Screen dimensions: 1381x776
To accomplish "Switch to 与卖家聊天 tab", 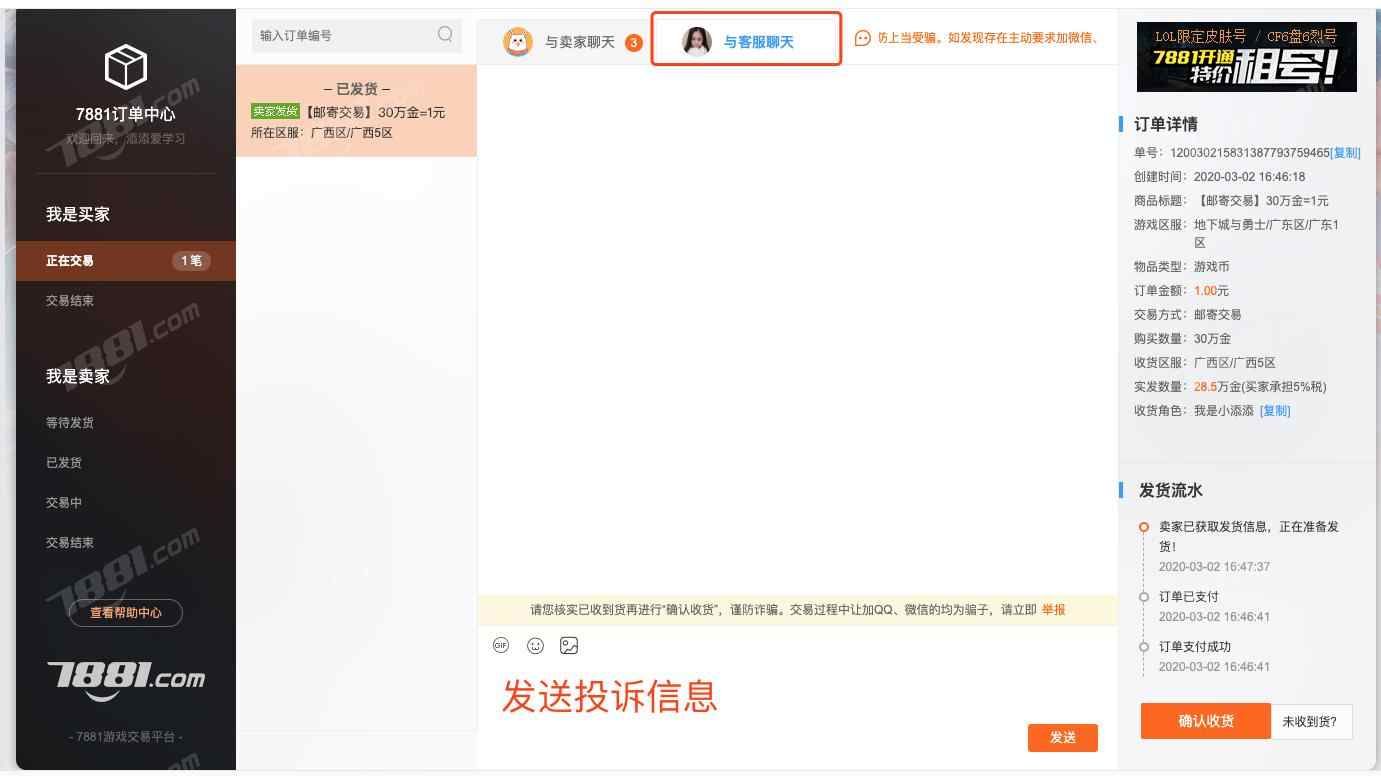I will (x=565, y=42).
